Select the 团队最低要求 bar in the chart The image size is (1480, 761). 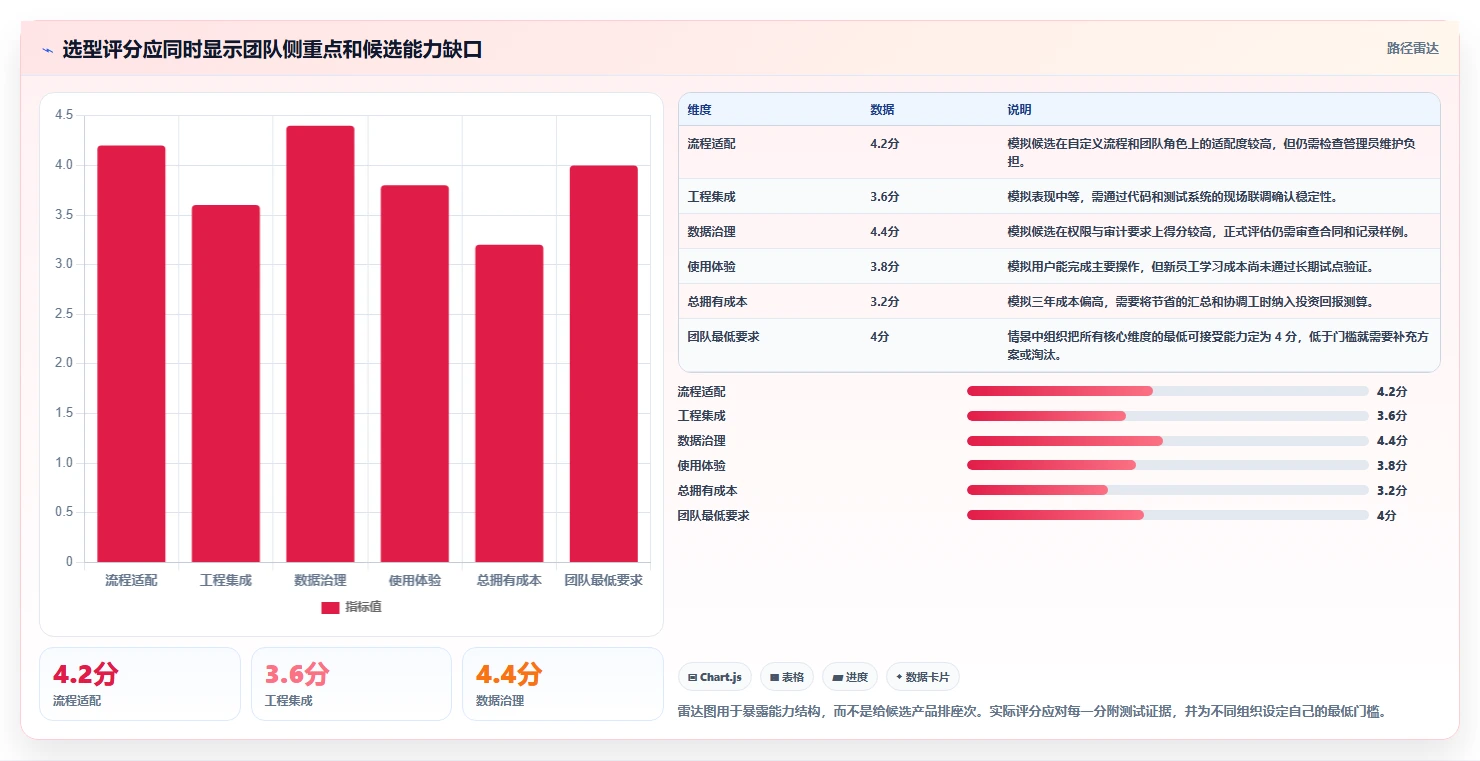[604, 364]
